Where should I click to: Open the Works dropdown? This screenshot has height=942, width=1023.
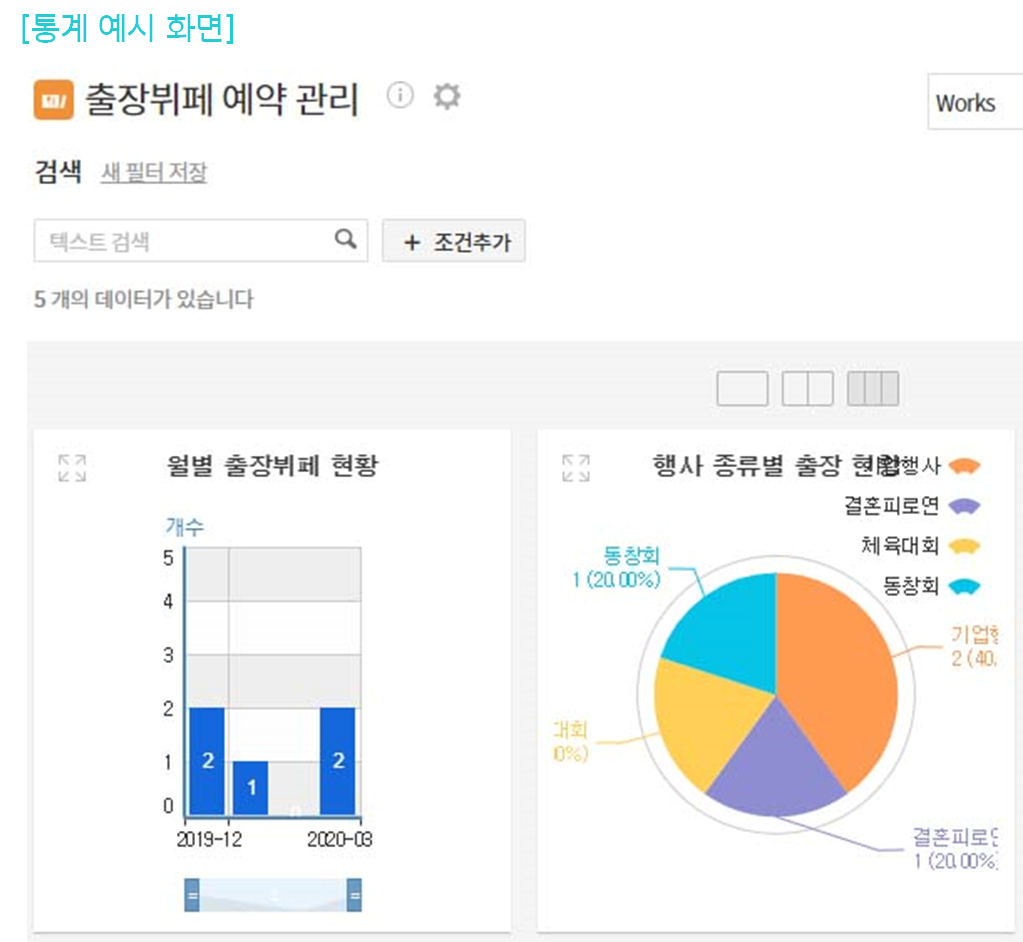tap(973, 103)
